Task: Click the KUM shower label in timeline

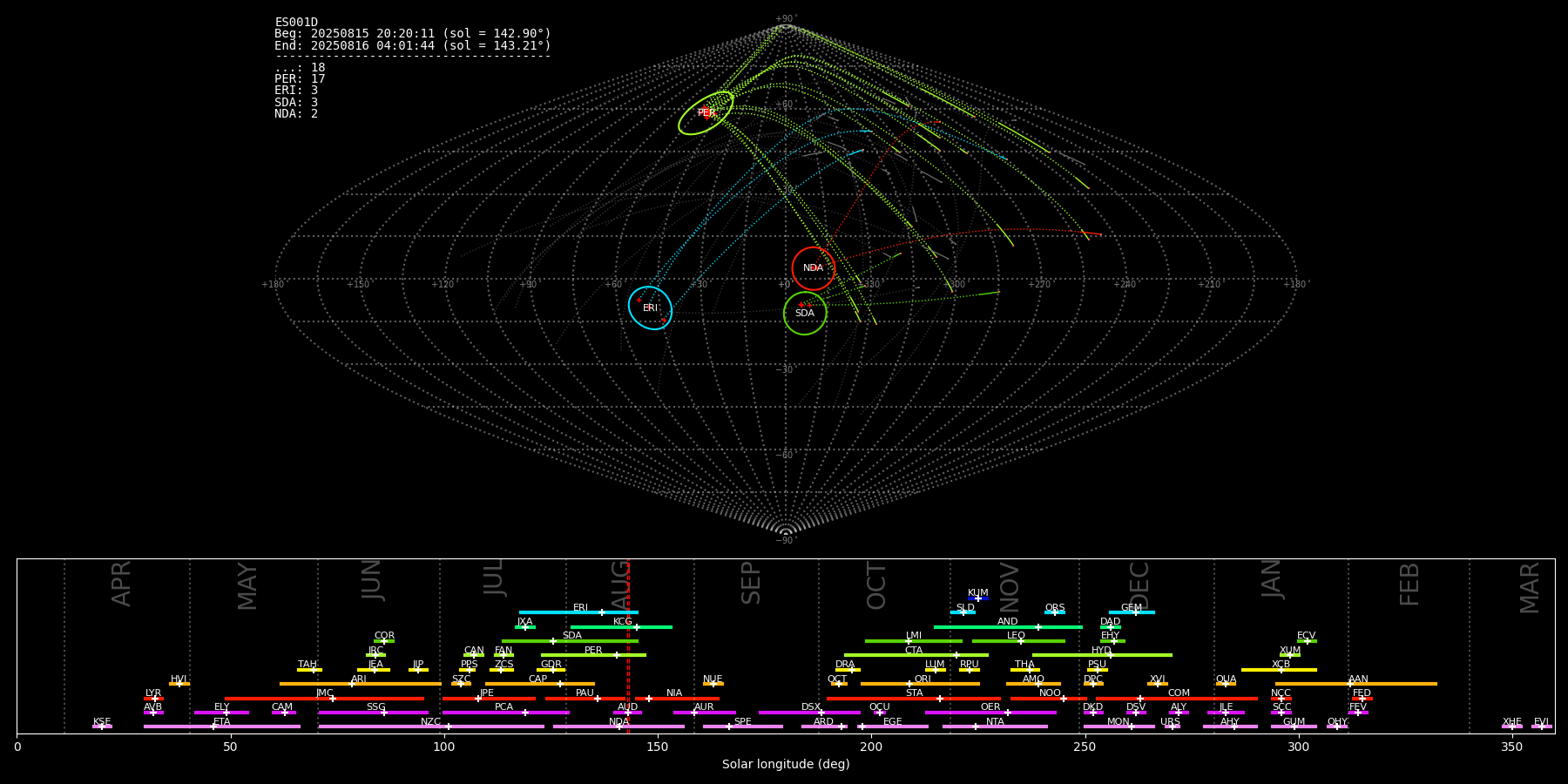Action: pyautogui.click(x=978, y=593)
